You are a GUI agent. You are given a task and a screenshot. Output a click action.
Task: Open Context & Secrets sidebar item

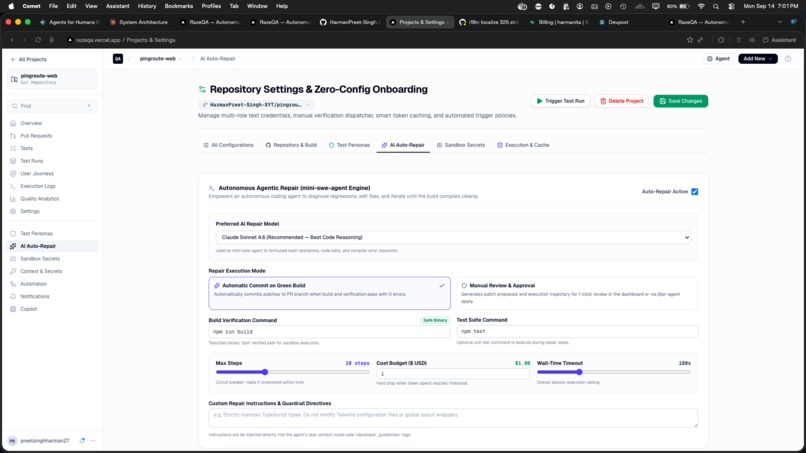coord(41,271)
